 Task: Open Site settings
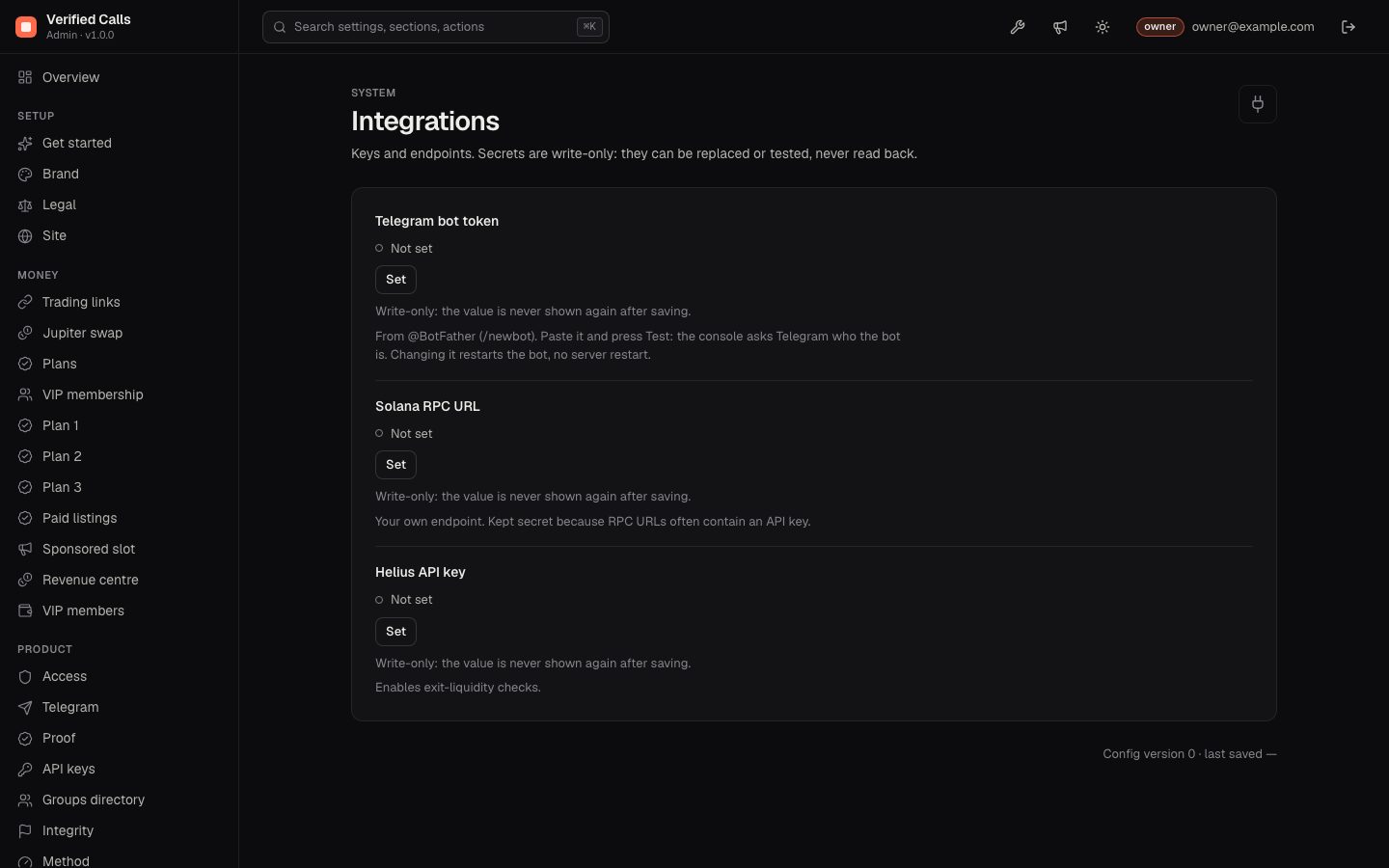[x=119, y=235]
